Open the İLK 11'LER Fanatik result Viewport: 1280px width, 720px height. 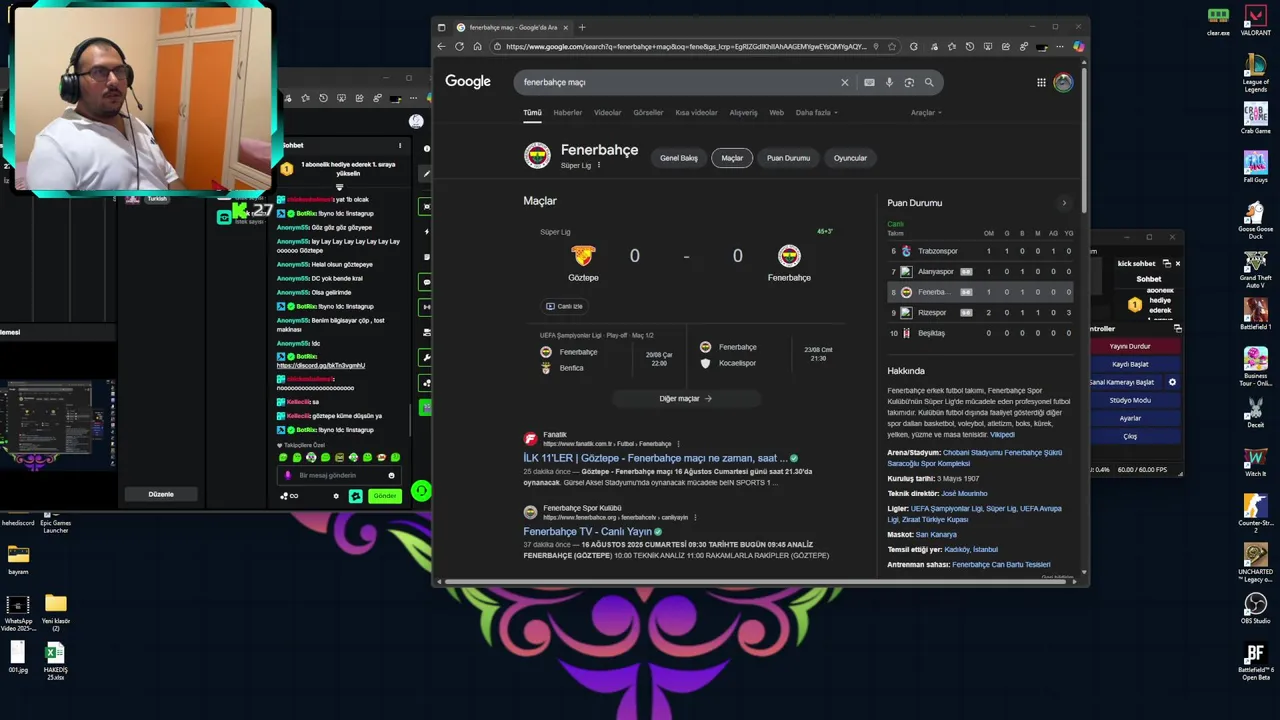(x=655, y=458)
